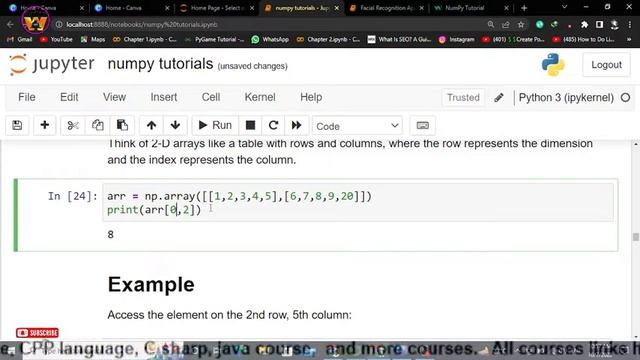Open browser zoom magnifier icon
The height and width of the screenshot is (360, 640).
pos(491,24)
